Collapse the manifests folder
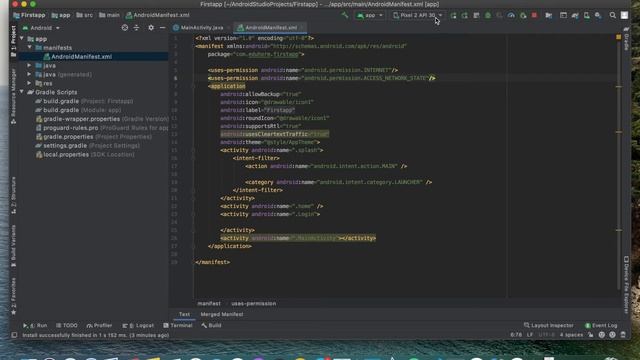Viewport: 640px width, 360px height. (30, 48)
